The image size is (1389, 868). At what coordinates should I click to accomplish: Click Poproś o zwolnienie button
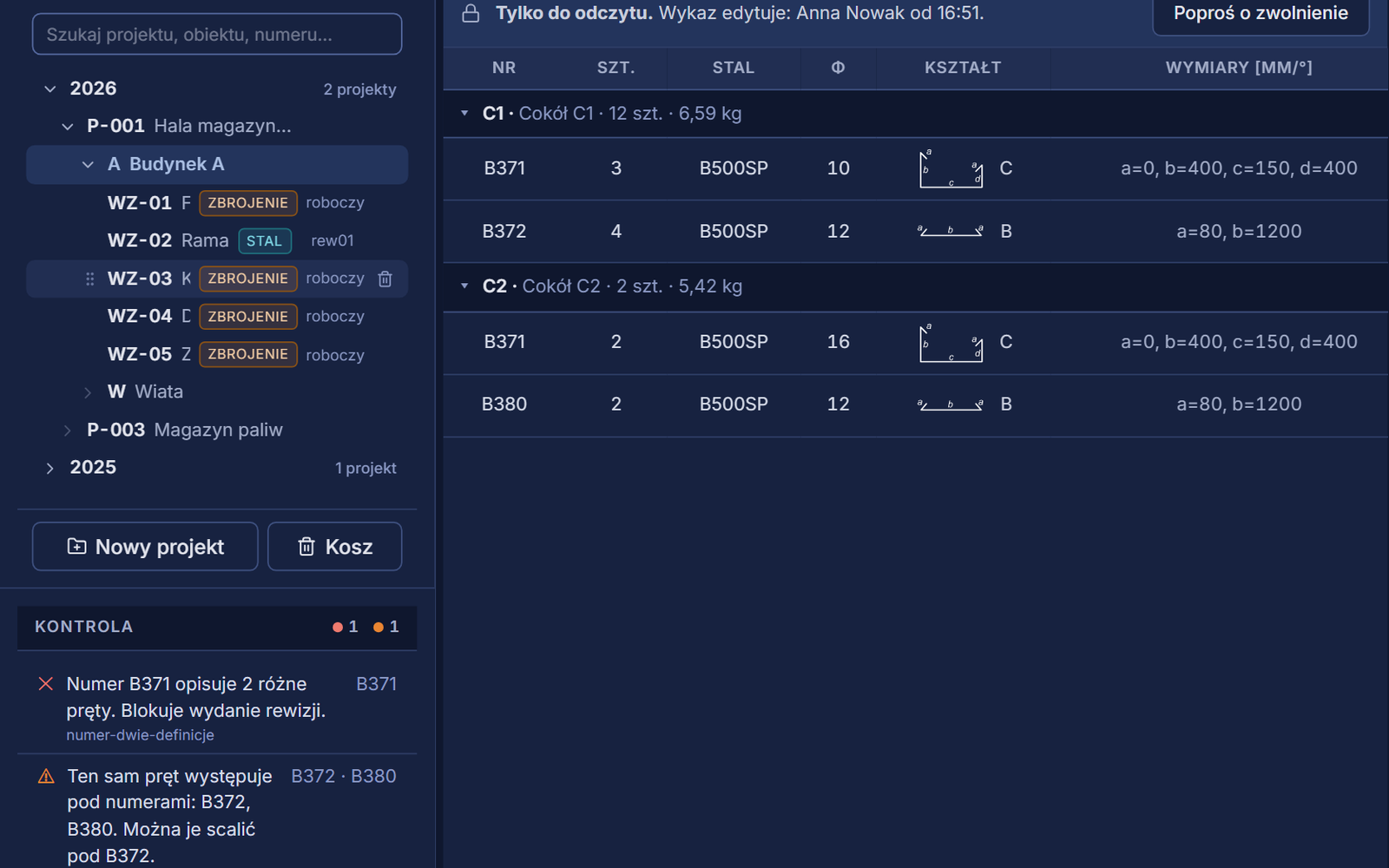(x=1261, y=14)
